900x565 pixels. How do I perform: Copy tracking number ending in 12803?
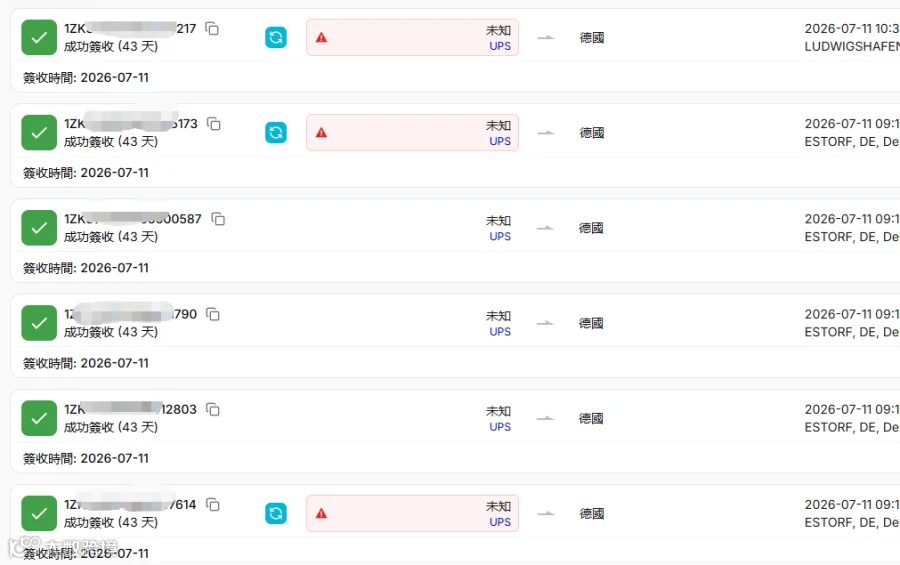(213, 410)
